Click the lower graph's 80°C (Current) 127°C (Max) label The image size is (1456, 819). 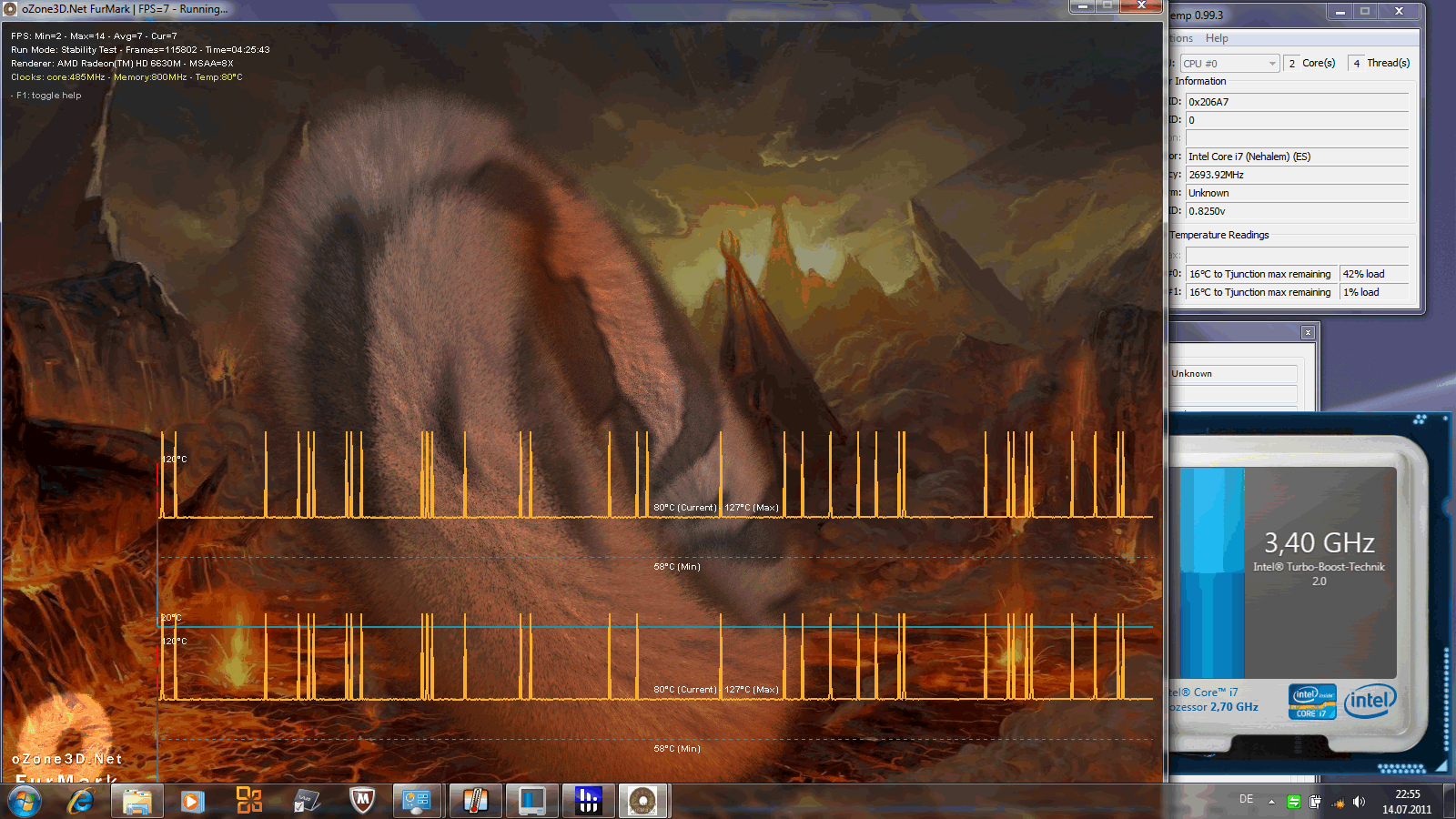coord(716,690)
